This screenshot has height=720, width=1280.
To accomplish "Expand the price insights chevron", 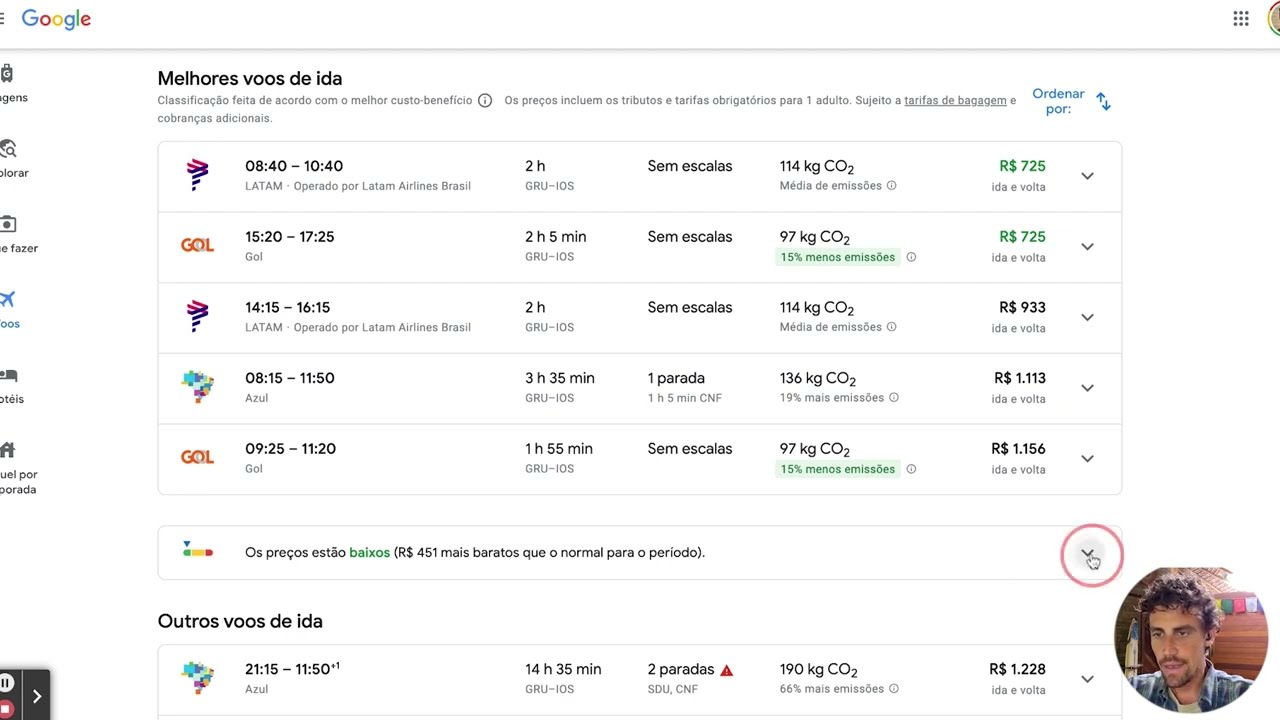I will click(1087, 553).
